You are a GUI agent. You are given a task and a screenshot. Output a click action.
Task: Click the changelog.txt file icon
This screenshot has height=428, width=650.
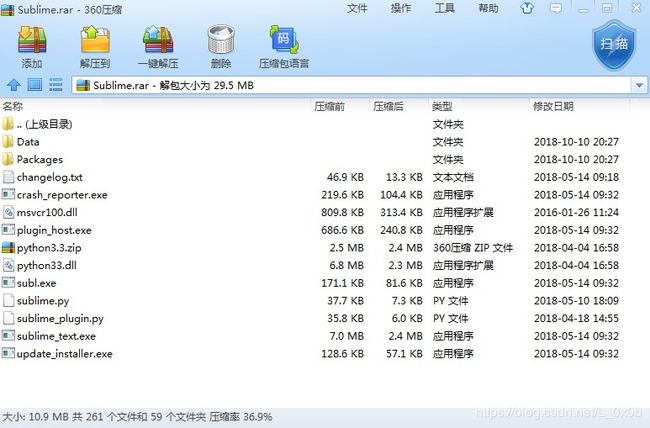pyautogui.click(x=8, y=177)
